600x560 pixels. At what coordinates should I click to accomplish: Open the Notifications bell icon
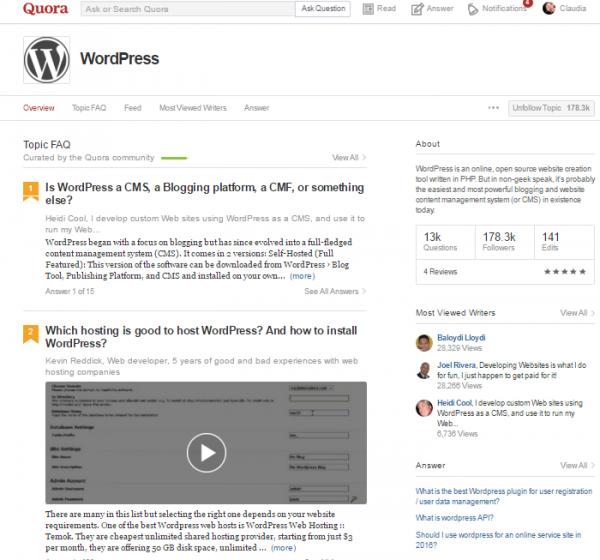point(473,9)
